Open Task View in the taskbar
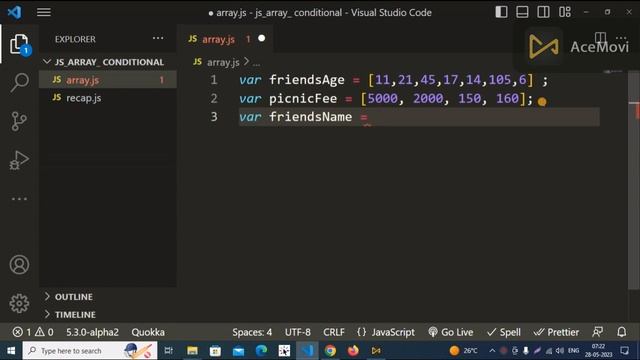Viewport: 640px width, 360px height. tap(169, 351)
